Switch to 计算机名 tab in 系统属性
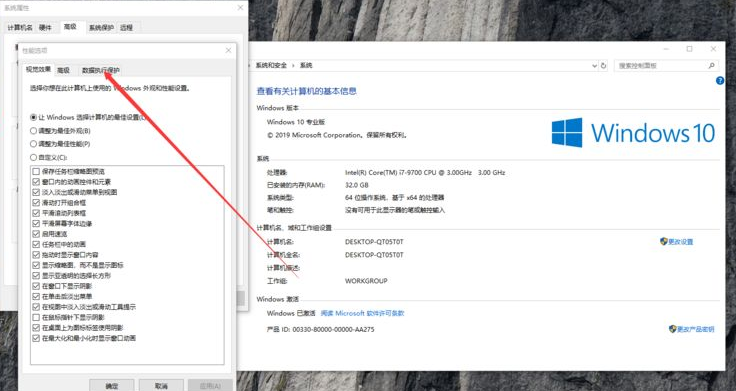 click(20, 28)
